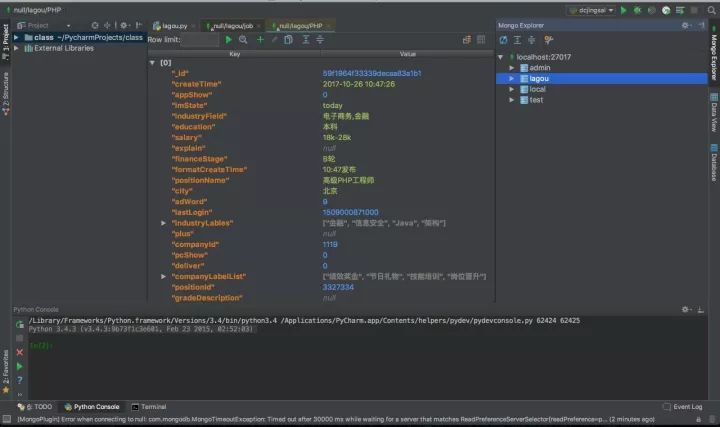Click the Python console In[2] prompt
The width and height of the screenshot is (720, 427).
point(41,346)
